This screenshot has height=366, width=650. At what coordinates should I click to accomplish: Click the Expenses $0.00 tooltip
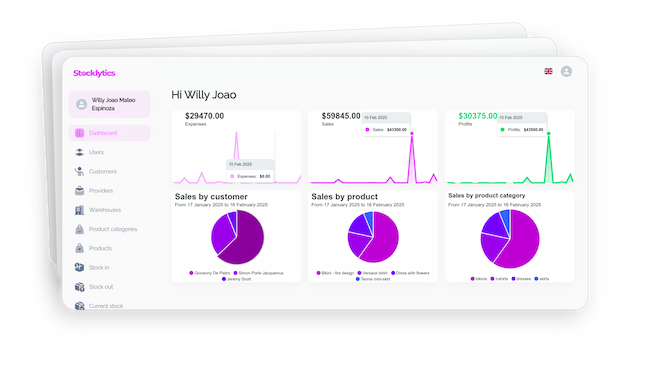(x=250, y=170)
